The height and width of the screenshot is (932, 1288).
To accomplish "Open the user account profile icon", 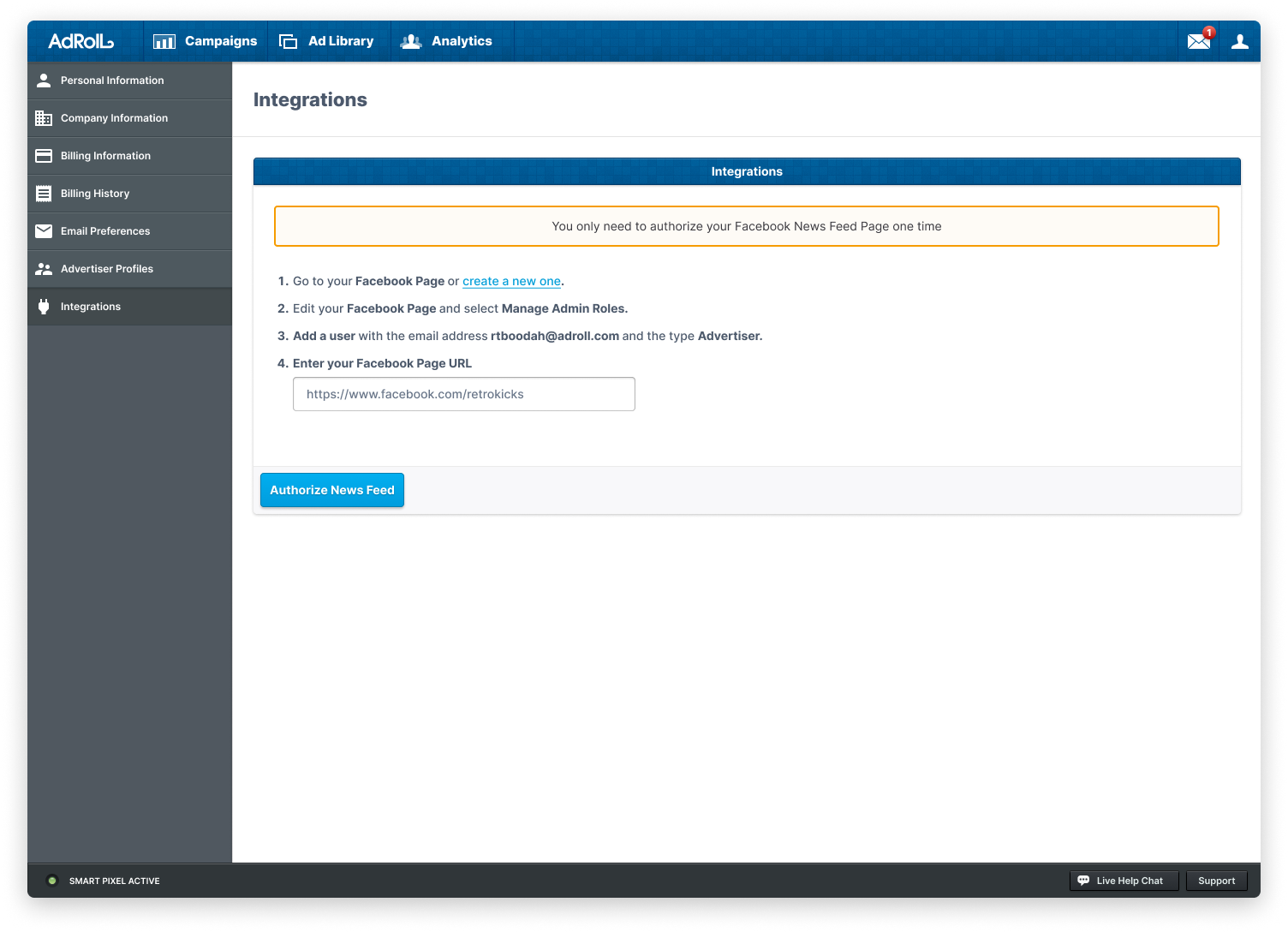I will click(x=1239, y=41).
